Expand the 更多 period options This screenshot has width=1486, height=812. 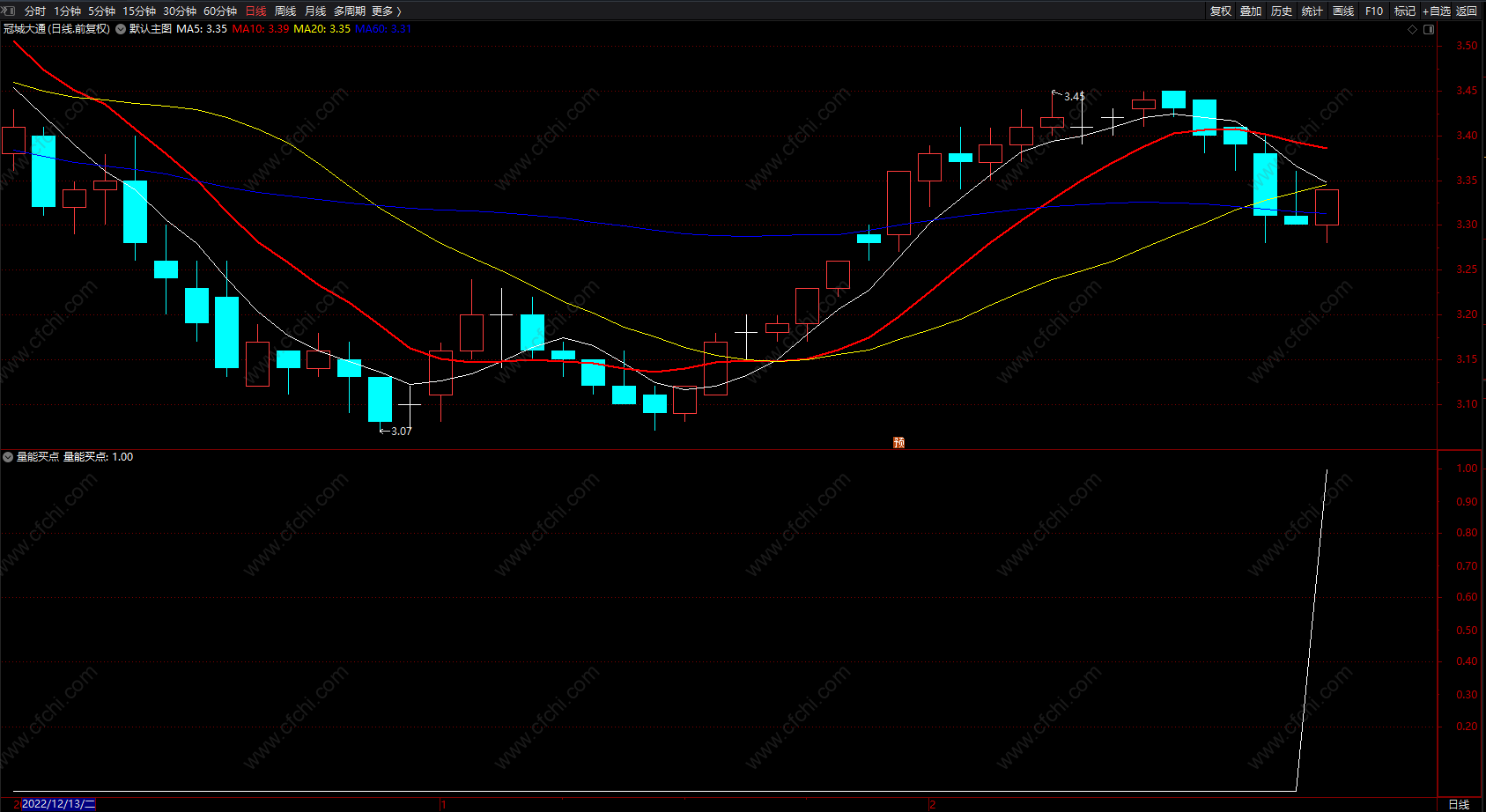(387, 11)
